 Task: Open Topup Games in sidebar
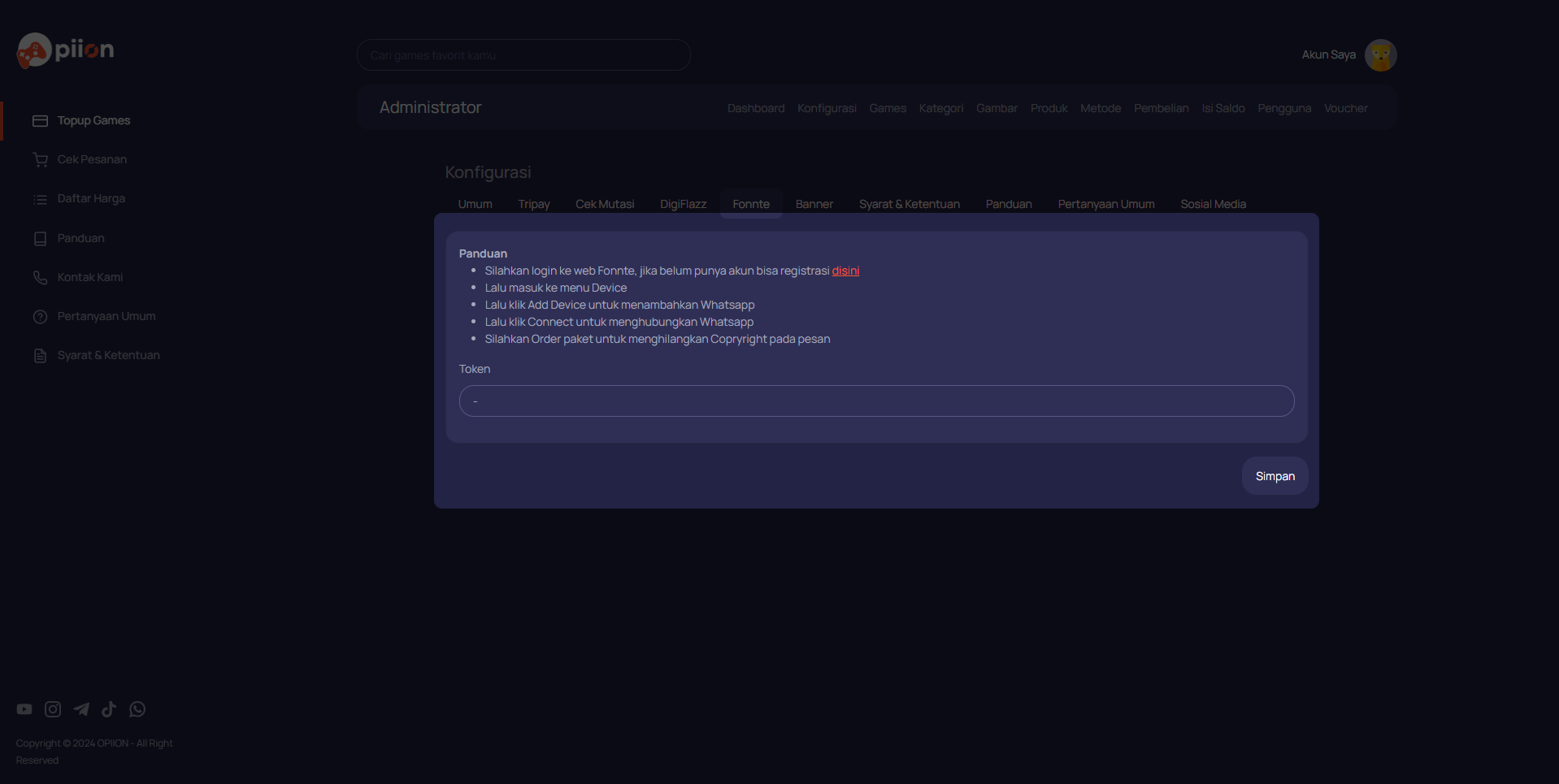coord(93,120)
